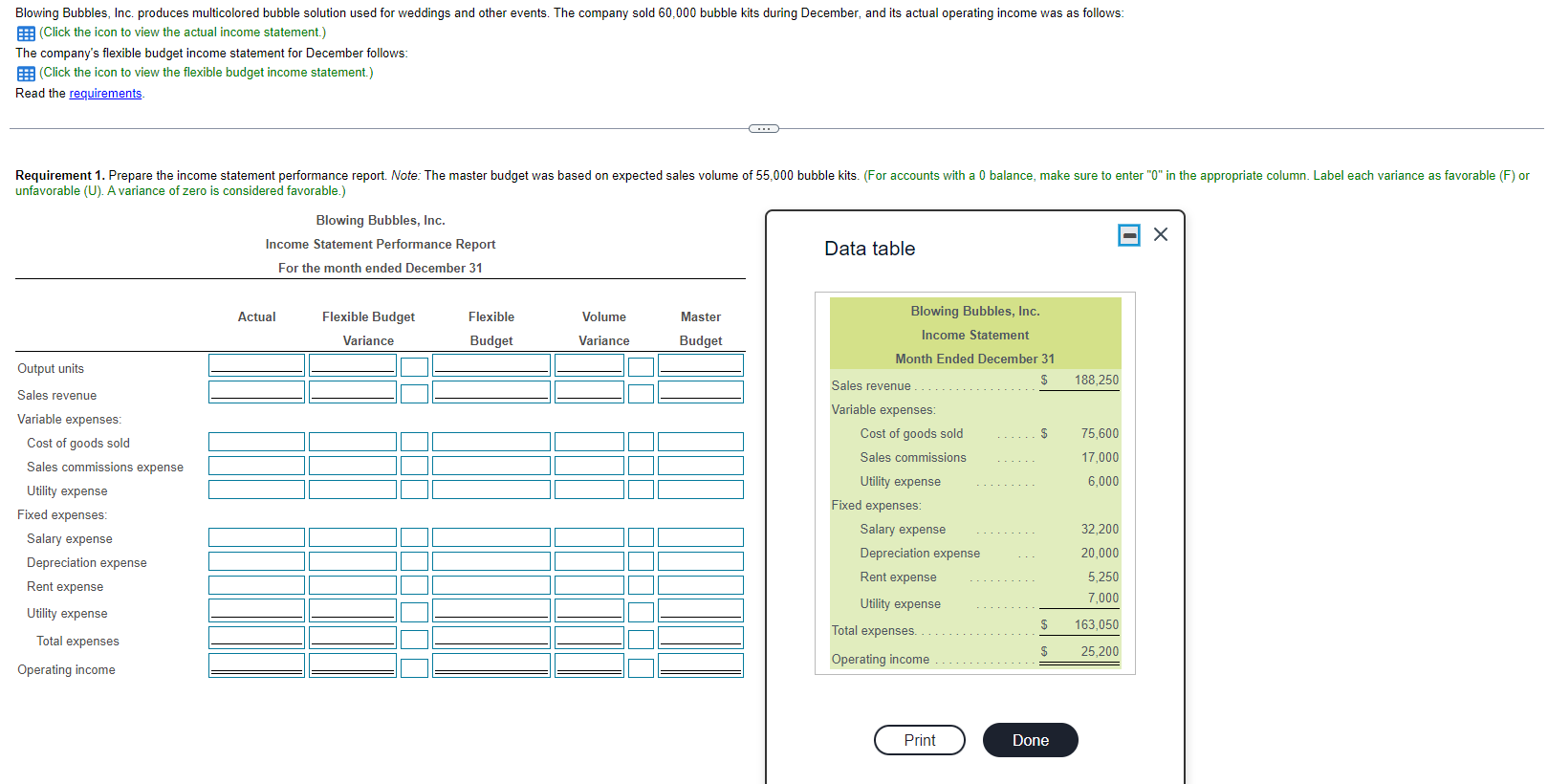Select Actual field for Cost of goods sold
Screen dimensions: 1548x784
coord(256,442)
